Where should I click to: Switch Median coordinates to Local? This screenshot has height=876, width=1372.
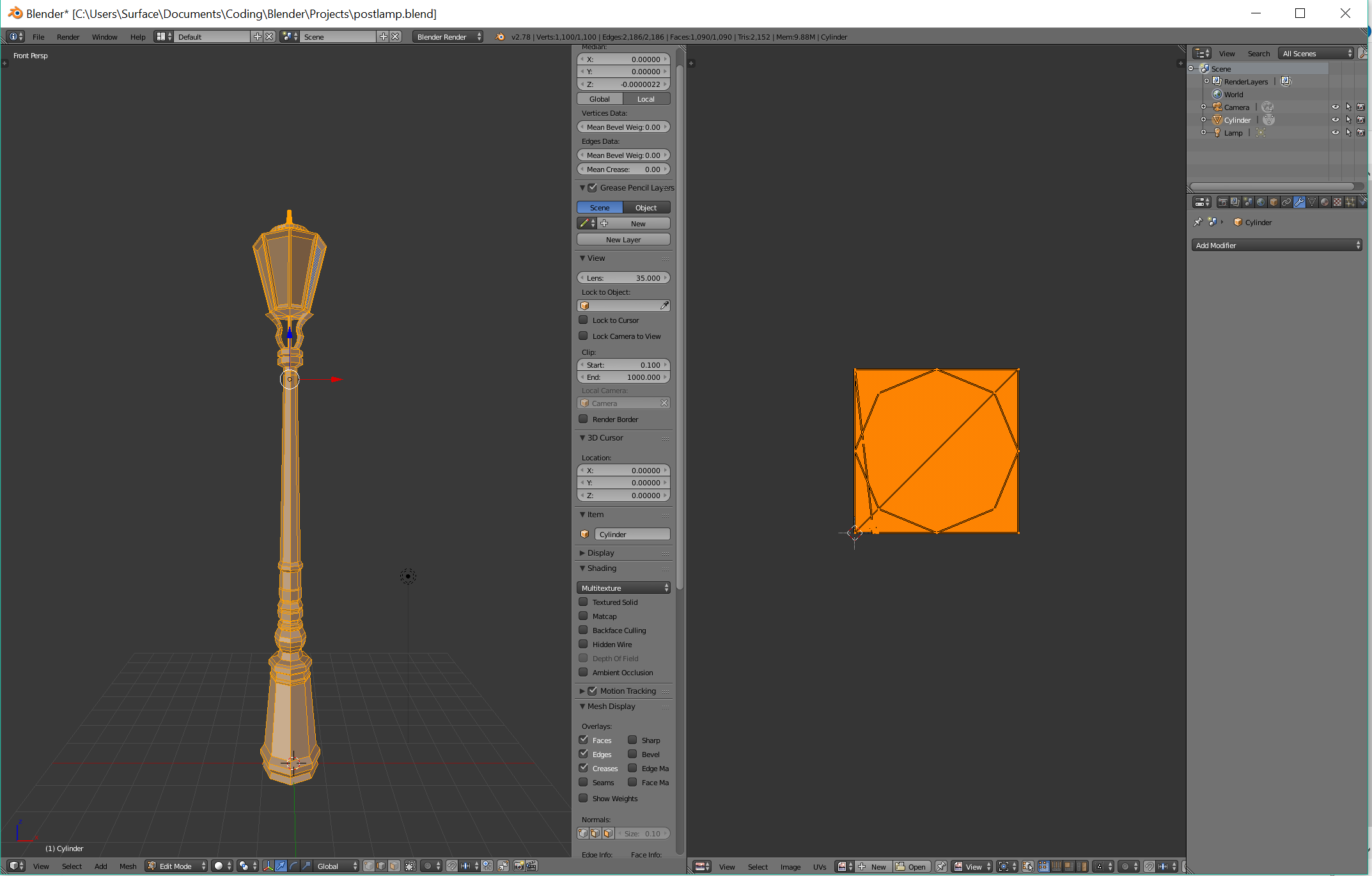pyautogui.click(x=646, y=98)
